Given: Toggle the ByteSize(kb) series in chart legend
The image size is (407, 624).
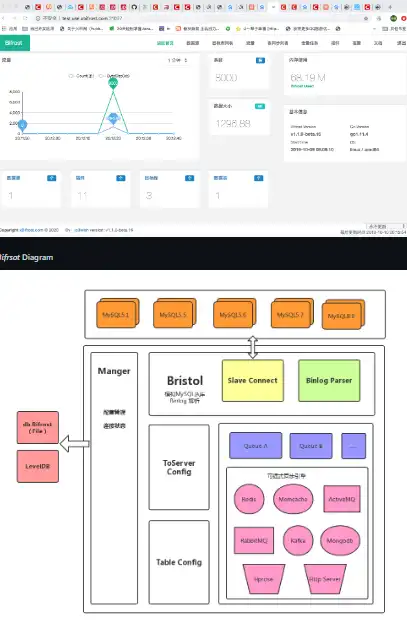Looking at the screenshot, I should [x=114, y=76].
